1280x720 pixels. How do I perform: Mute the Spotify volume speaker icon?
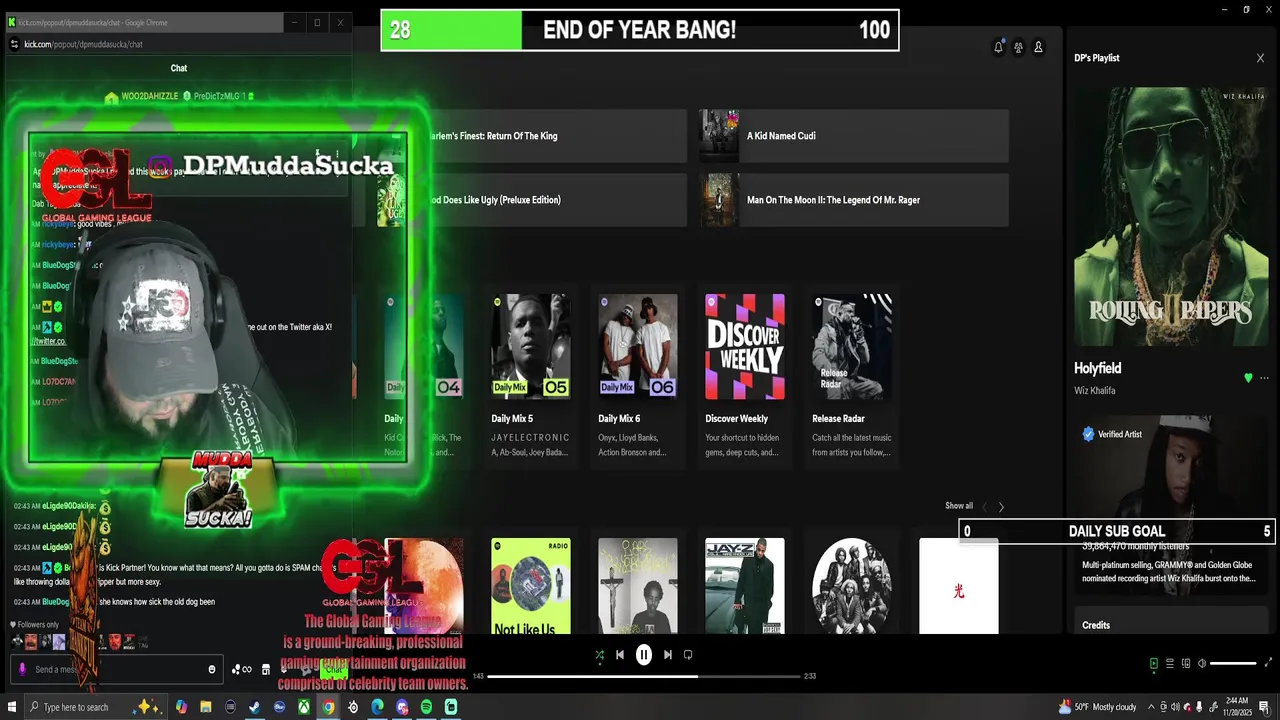tap(1202, 663)
